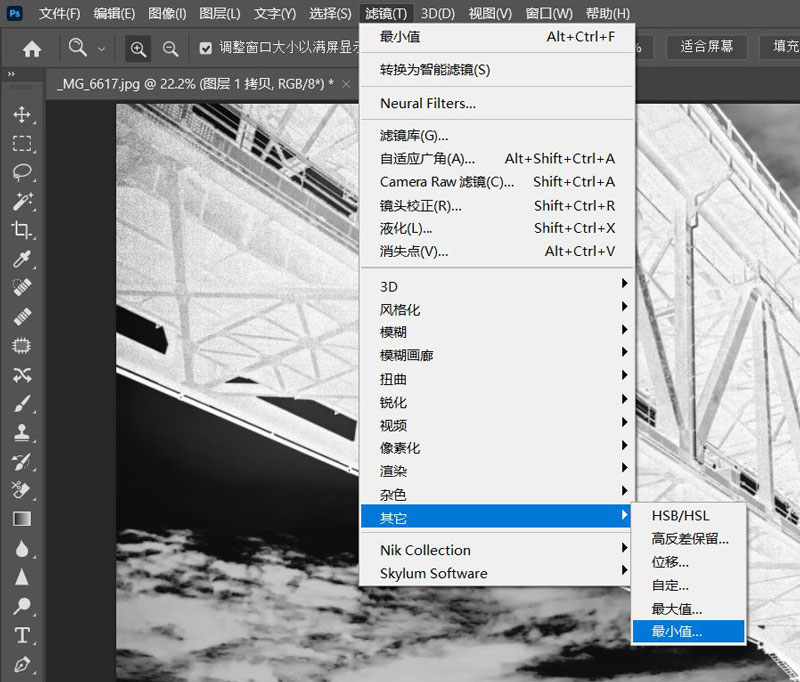Open the 文件(F) menu
800x682 pixels.
[x=59, y=13]
